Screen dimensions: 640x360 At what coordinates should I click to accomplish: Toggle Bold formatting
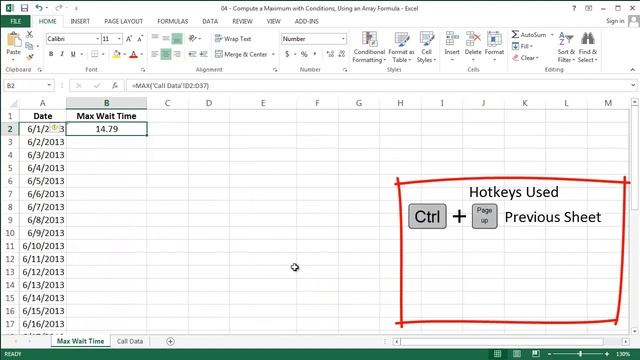tap(51, 54)
